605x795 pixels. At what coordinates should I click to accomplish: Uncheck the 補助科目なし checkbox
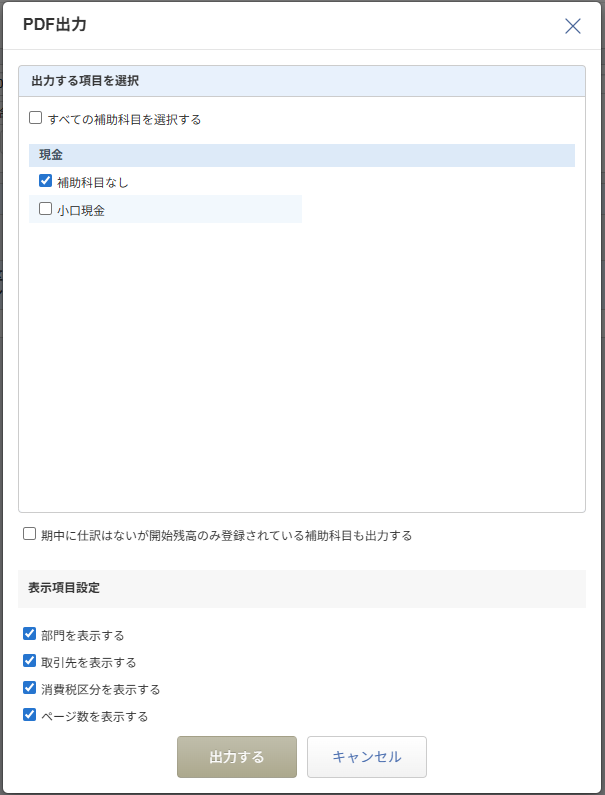click(45, 181)
